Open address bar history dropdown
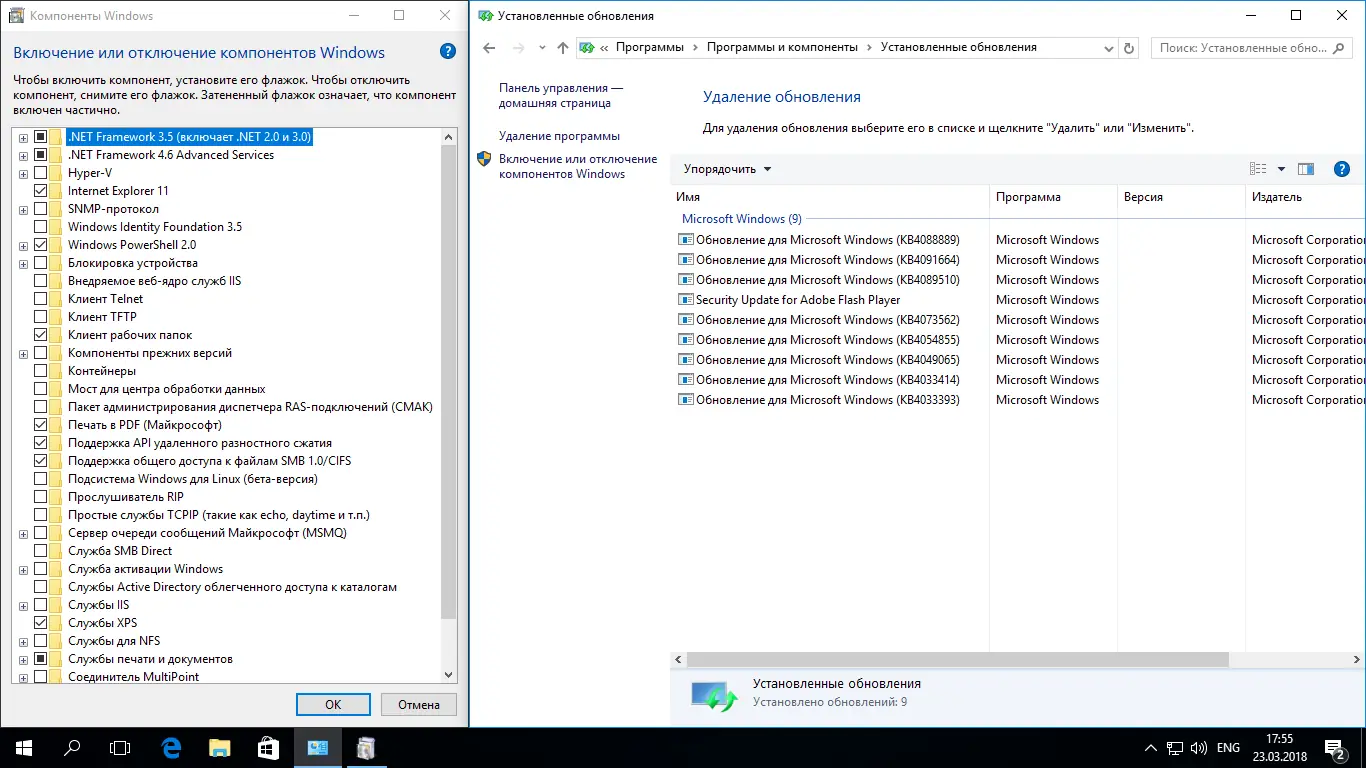 [x=1109, y=47]
